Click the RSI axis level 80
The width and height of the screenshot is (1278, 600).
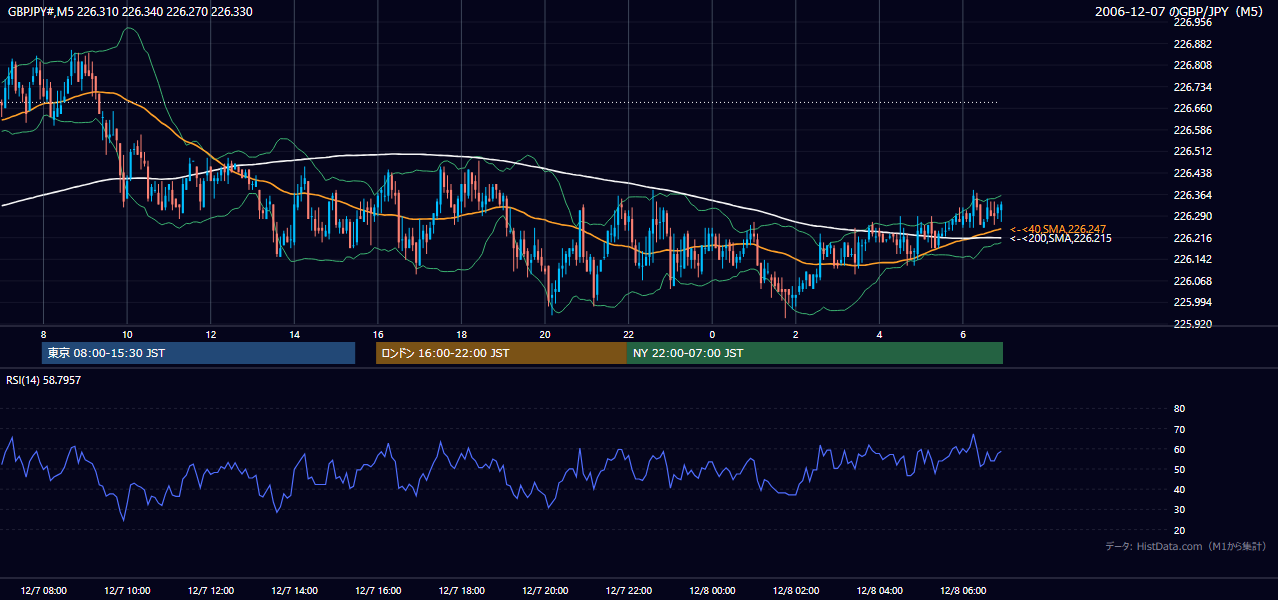click(x=1179, y=409)
